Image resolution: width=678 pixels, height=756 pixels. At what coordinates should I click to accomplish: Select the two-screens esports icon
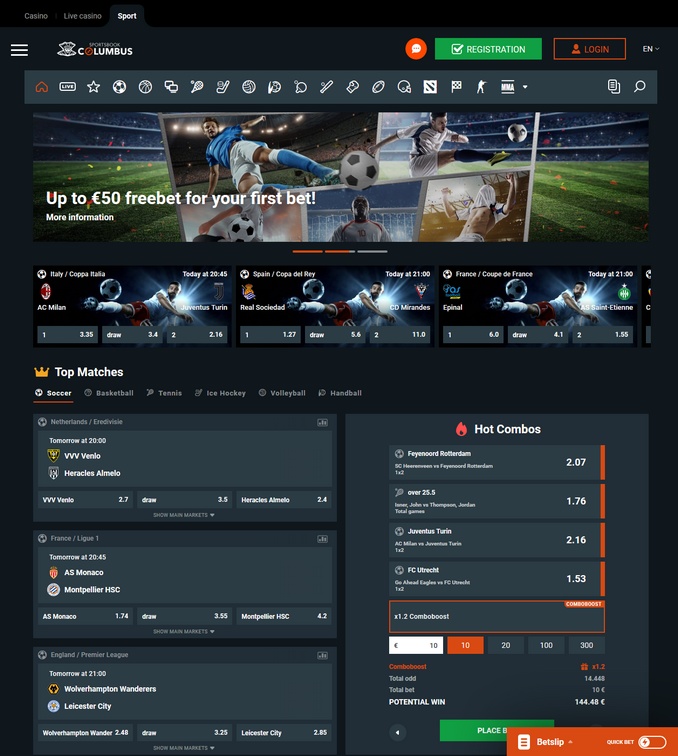171,87
